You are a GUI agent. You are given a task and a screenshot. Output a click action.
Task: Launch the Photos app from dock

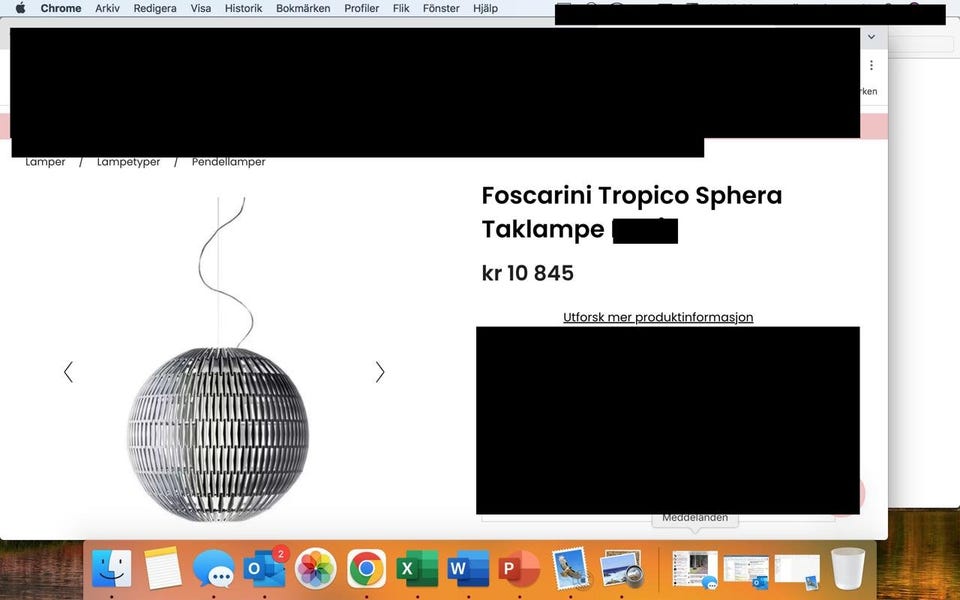pos(316,569)
